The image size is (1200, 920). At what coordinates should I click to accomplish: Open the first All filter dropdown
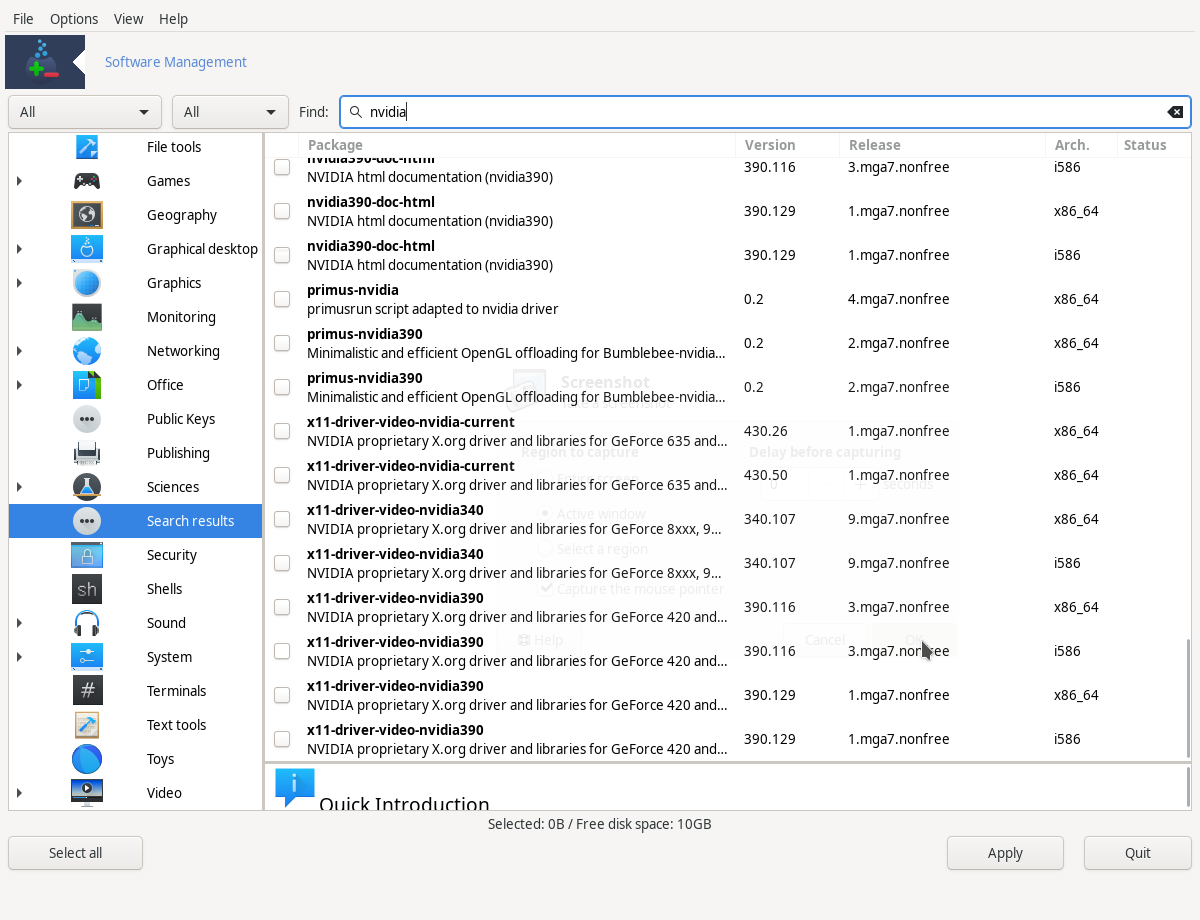[x=85, y=112]
